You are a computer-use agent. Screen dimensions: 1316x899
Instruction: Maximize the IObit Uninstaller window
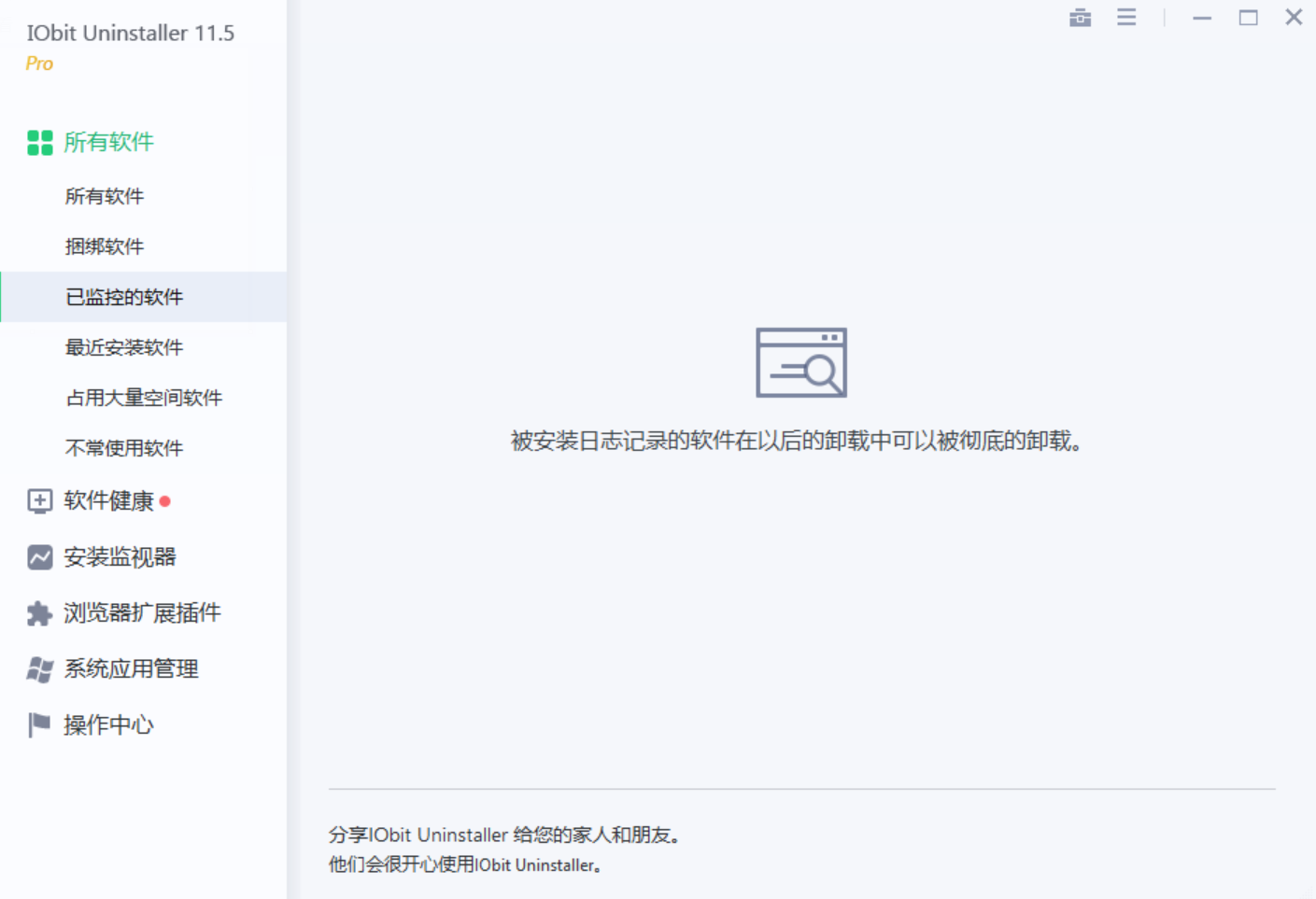tap(1248, 18)
